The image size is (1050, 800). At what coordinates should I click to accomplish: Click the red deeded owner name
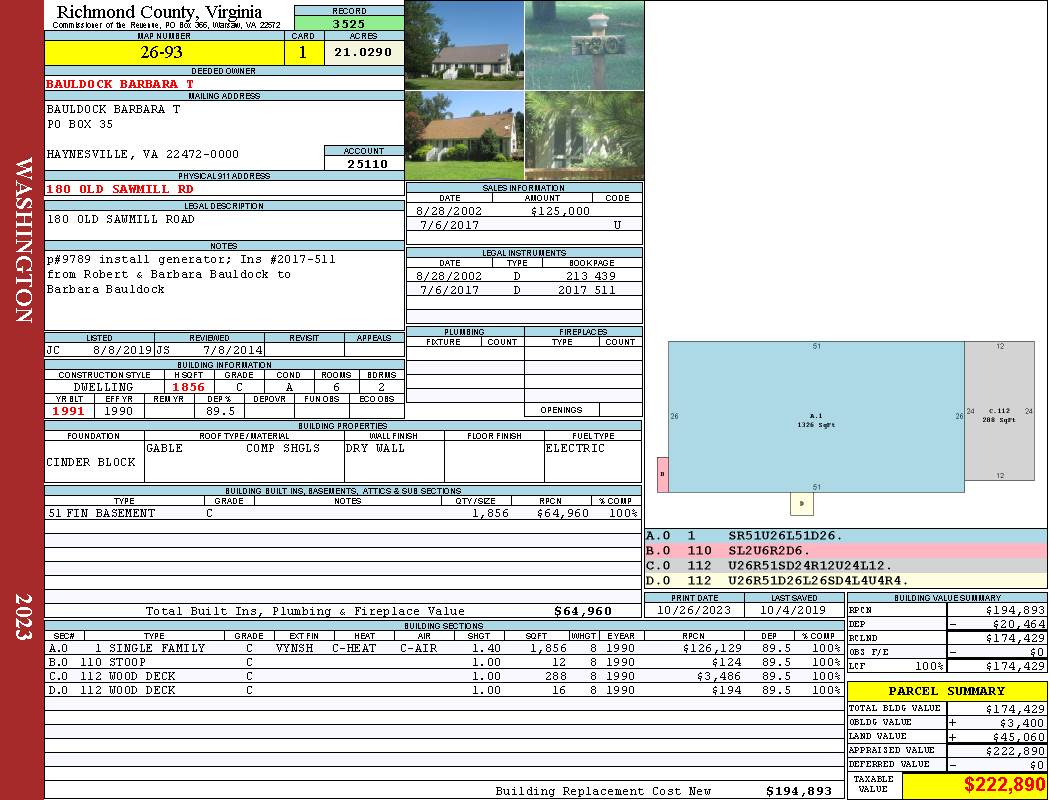coord(120,84)
